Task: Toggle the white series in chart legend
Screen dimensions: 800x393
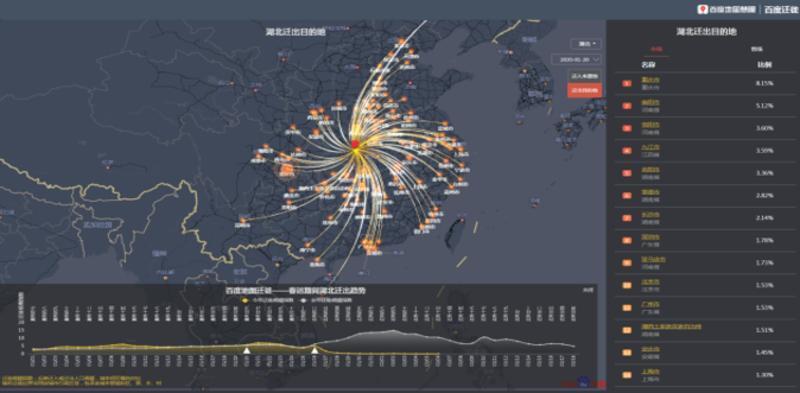Action: point(327,300)
